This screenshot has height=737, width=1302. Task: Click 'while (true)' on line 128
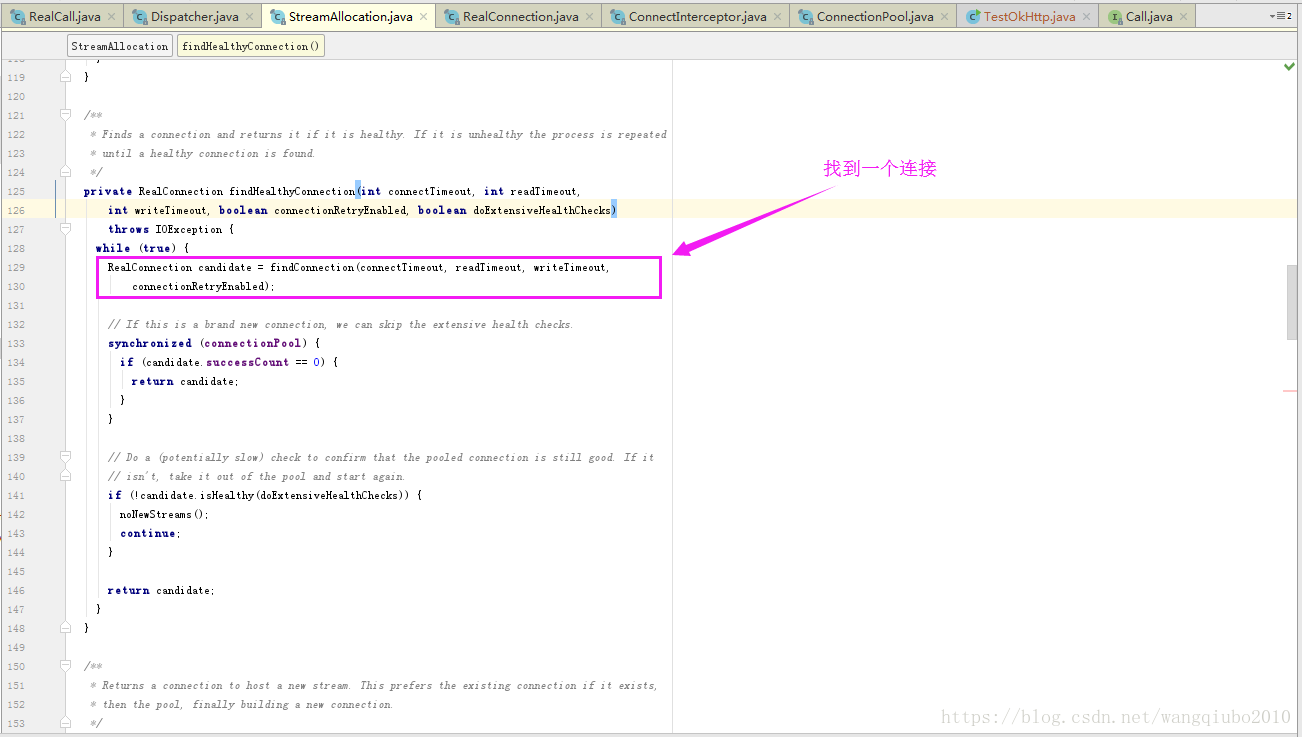click(x=136, y=248)
